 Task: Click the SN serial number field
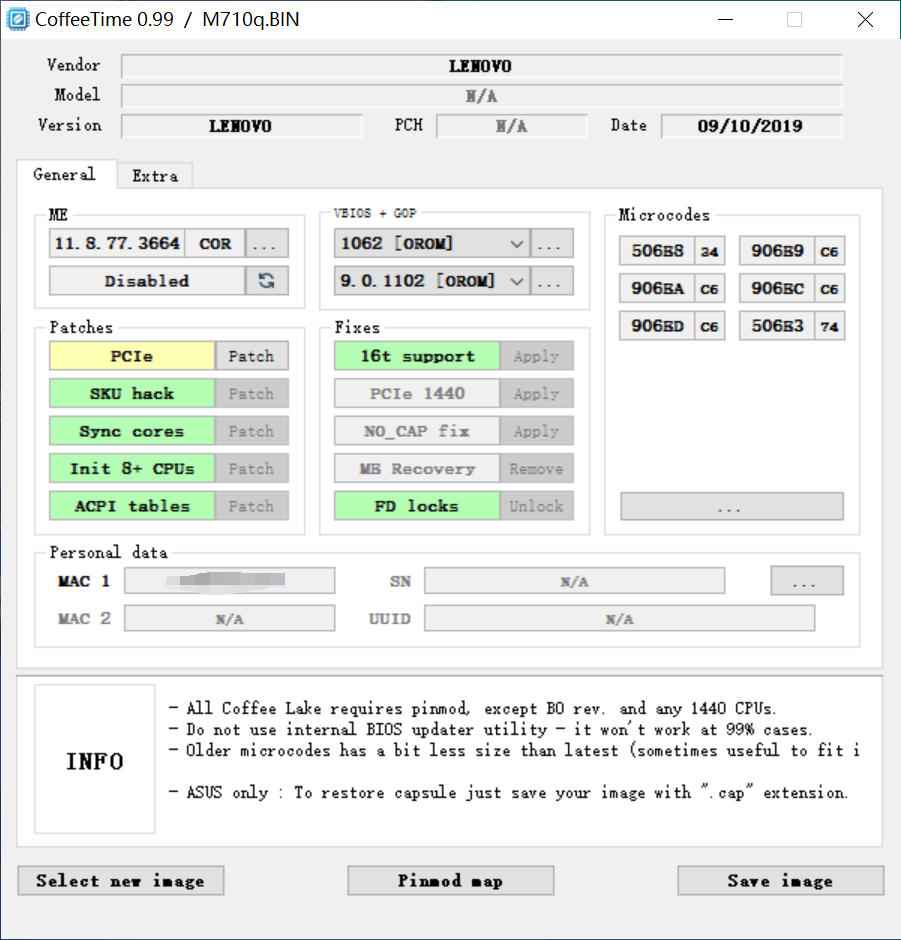[x=574, y=581]
